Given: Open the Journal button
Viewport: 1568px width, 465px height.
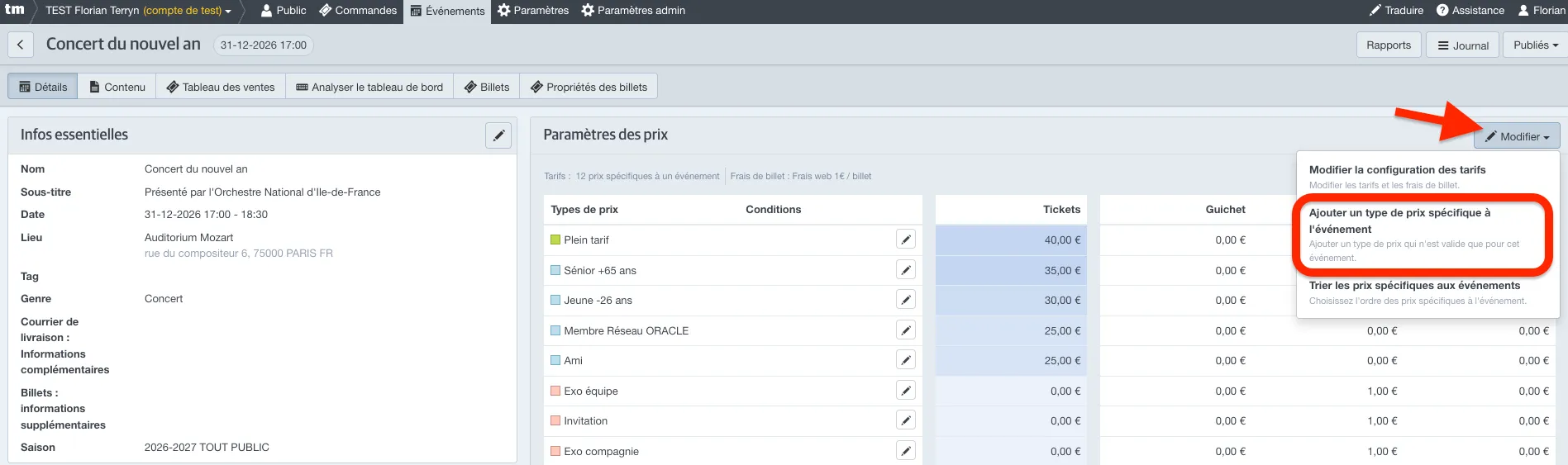Looking at the screenshot, I should click(x=1463, y=45).
